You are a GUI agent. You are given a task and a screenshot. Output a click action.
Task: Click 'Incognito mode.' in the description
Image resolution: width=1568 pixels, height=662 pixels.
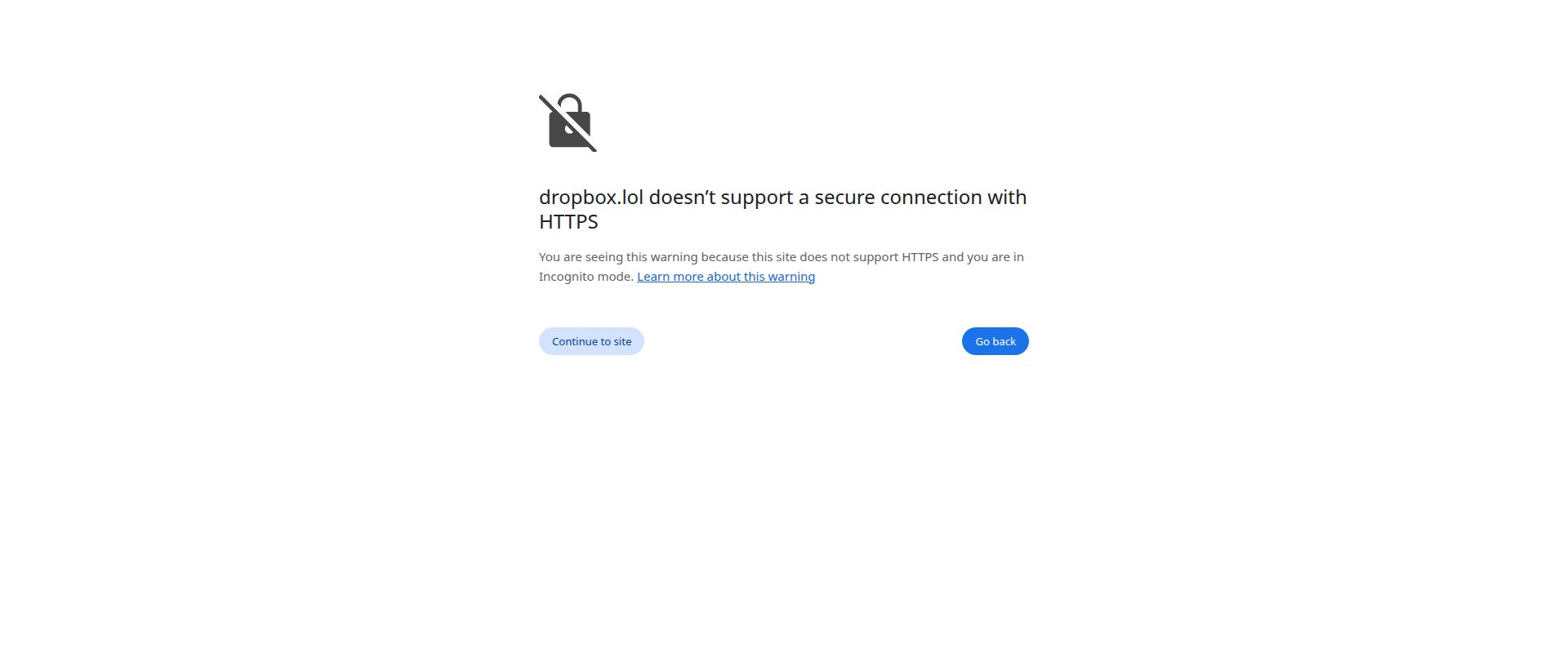coord(586,277)
